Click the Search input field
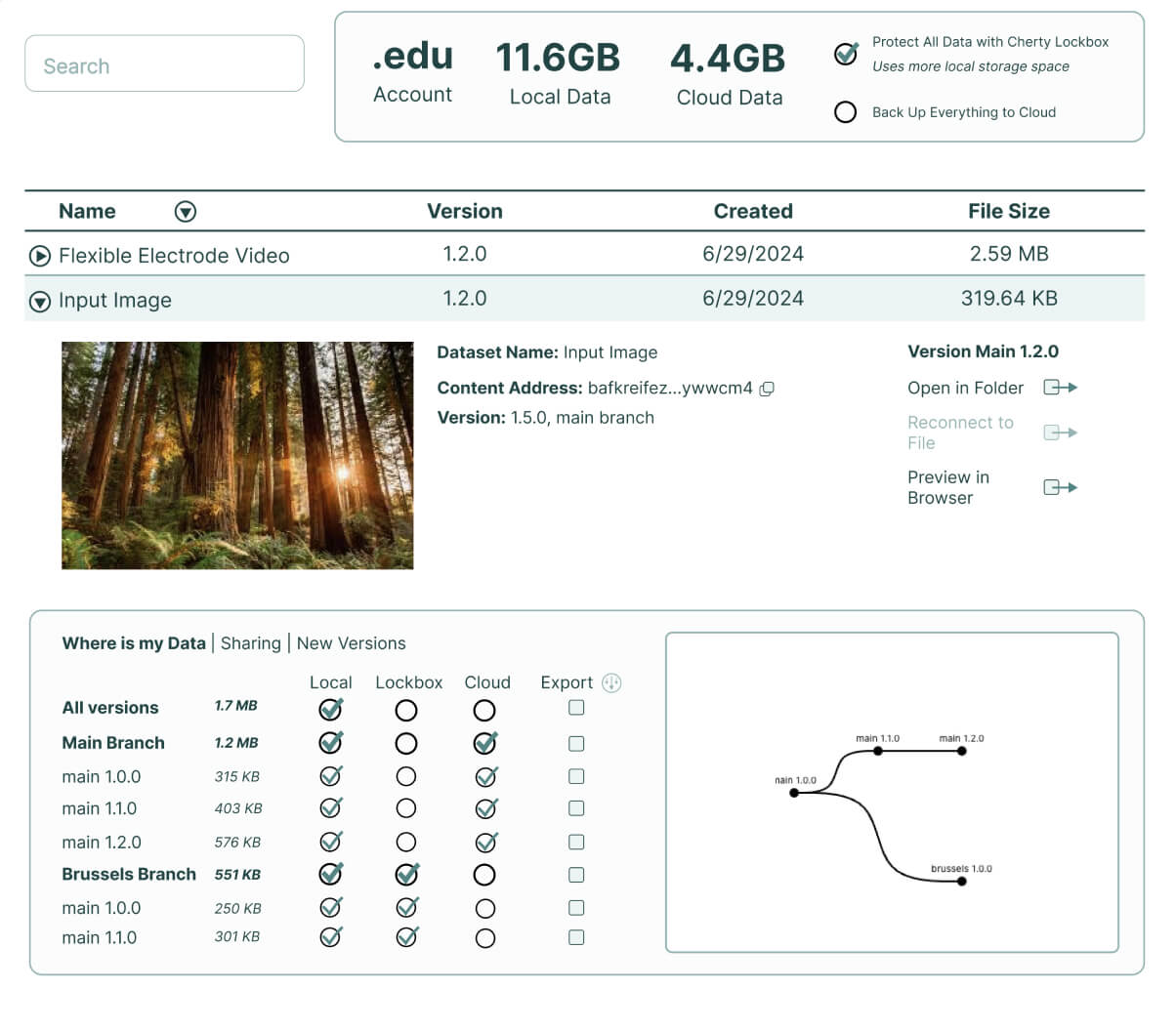 (163, 63)
